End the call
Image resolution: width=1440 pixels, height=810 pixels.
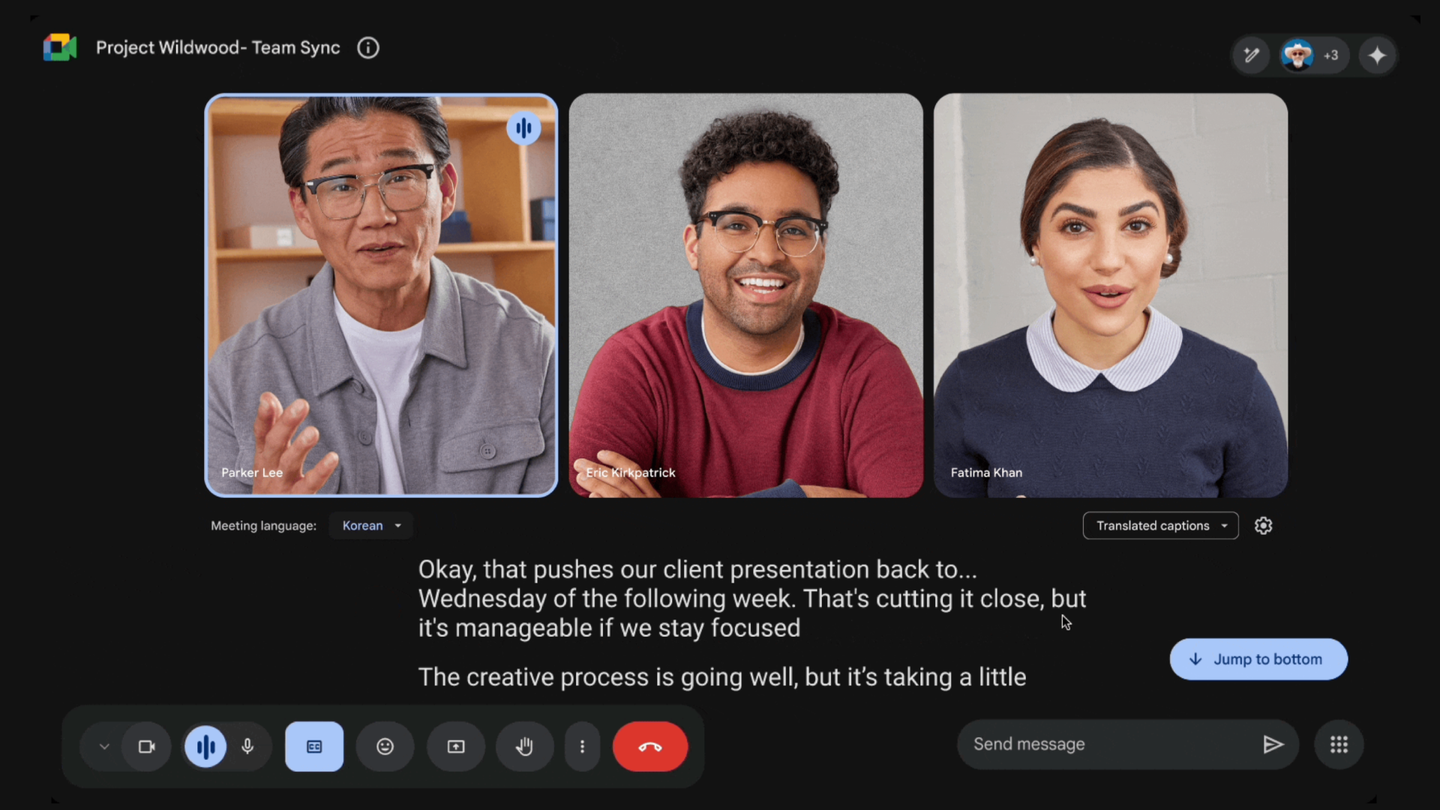tap(650, 745)
